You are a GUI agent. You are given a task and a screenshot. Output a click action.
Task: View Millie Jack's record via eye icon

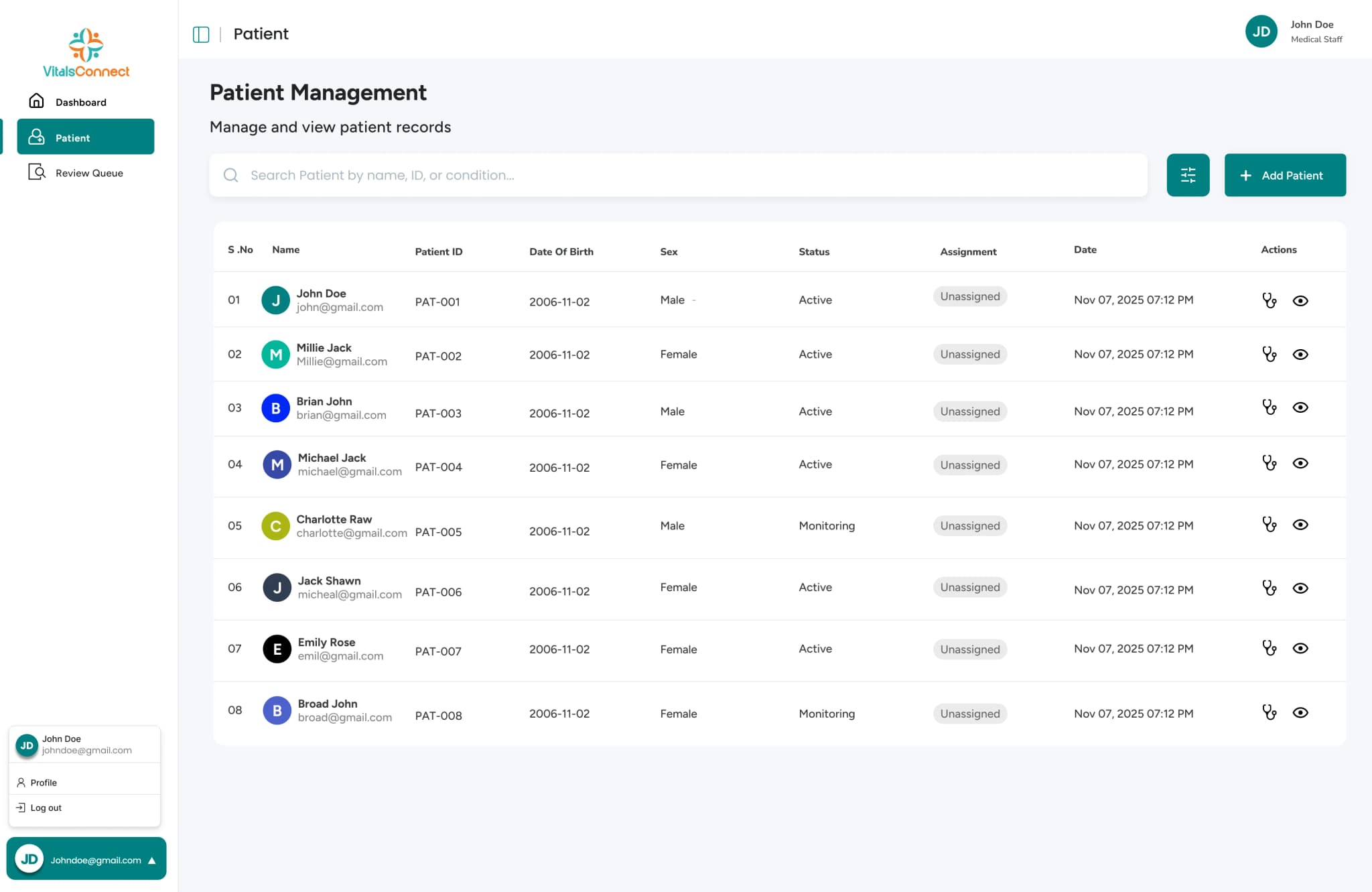click(x=1300, y=355)
